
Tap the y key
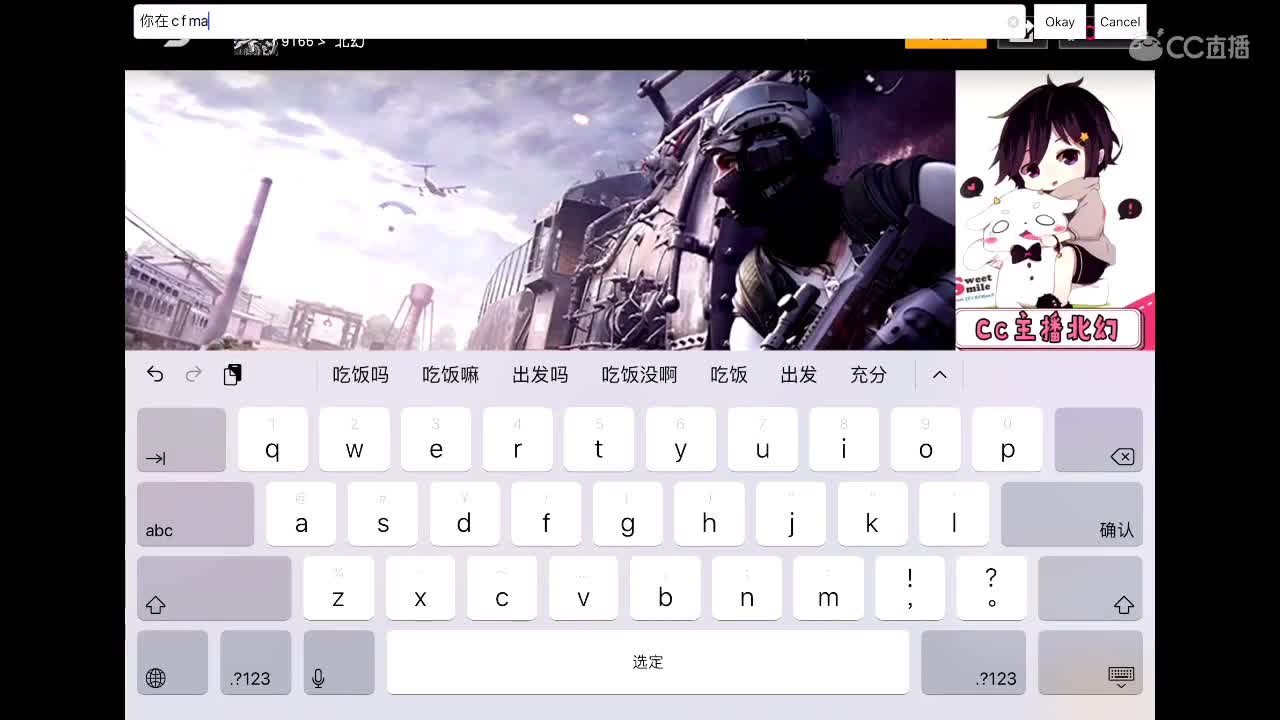pos(681,439)
